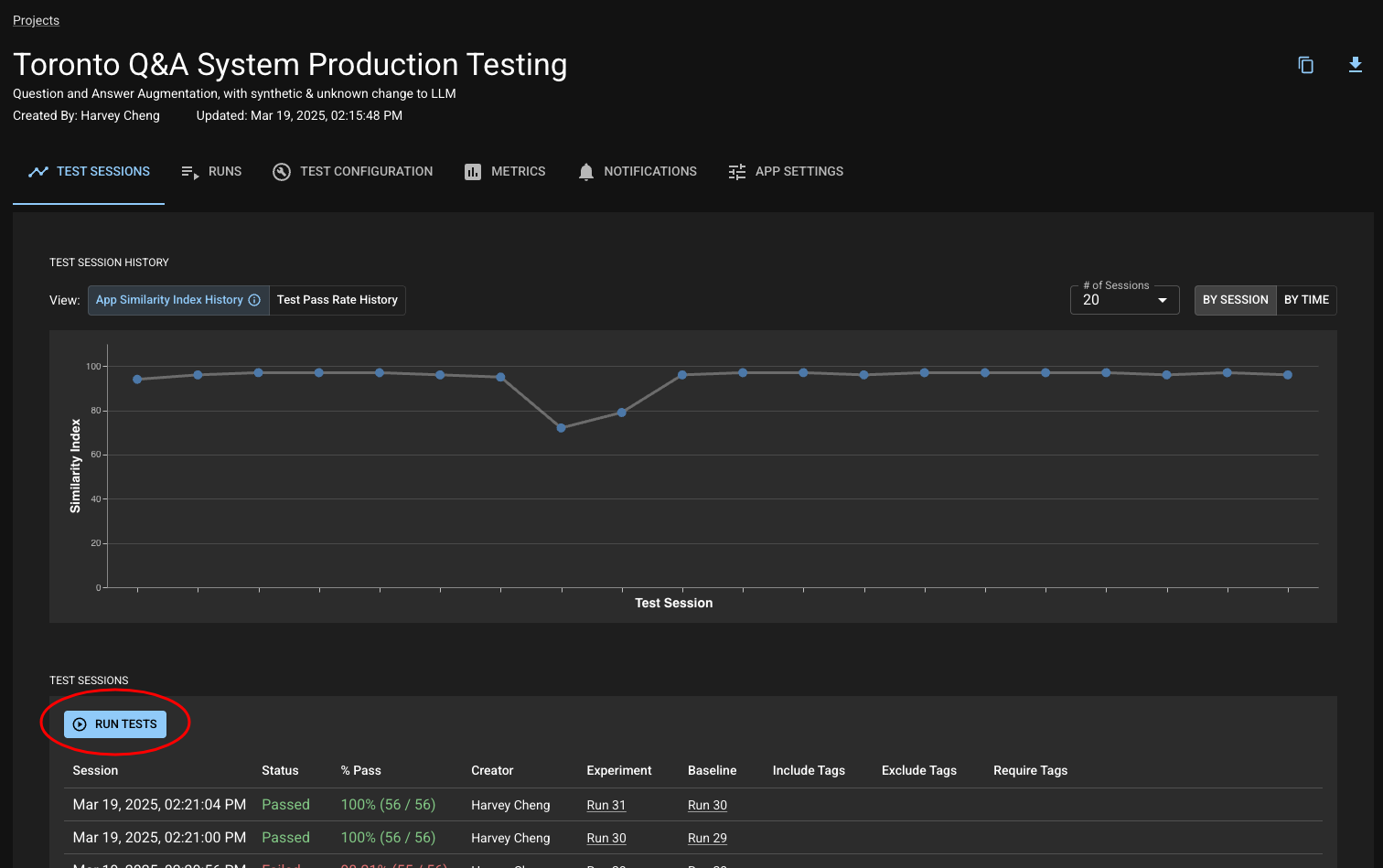Open the Run 31 experiment link

[606, 805]
